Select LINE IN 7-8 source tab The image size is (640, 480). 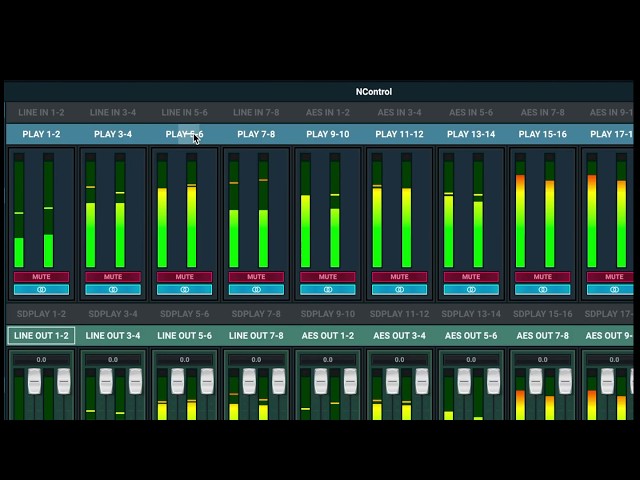256,112
